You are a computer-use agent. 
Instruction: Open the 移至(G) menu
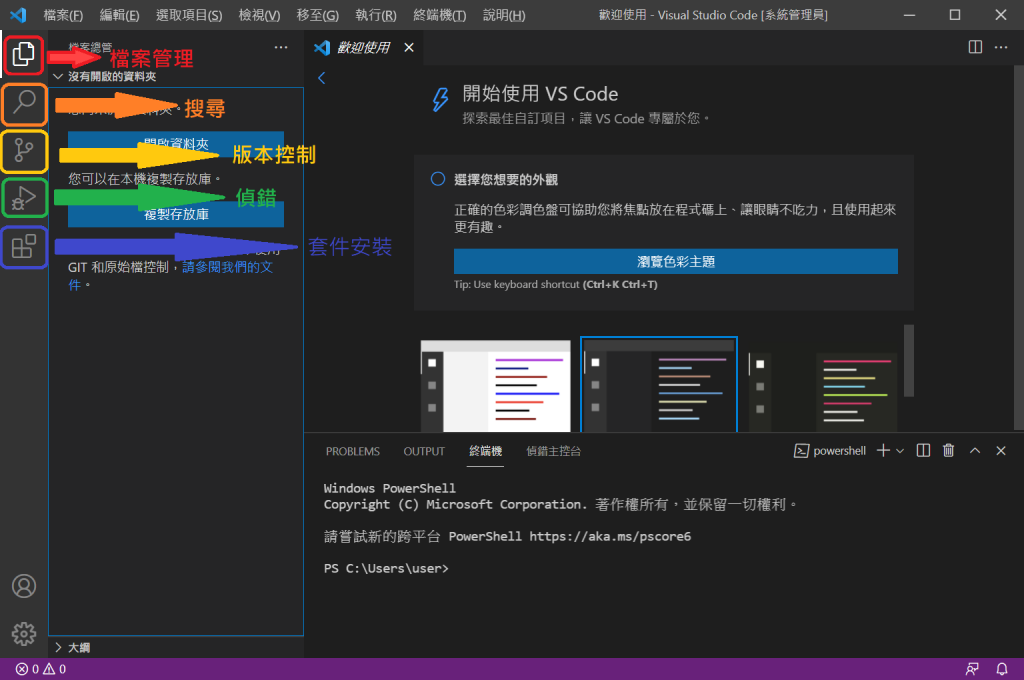[317, 15]
